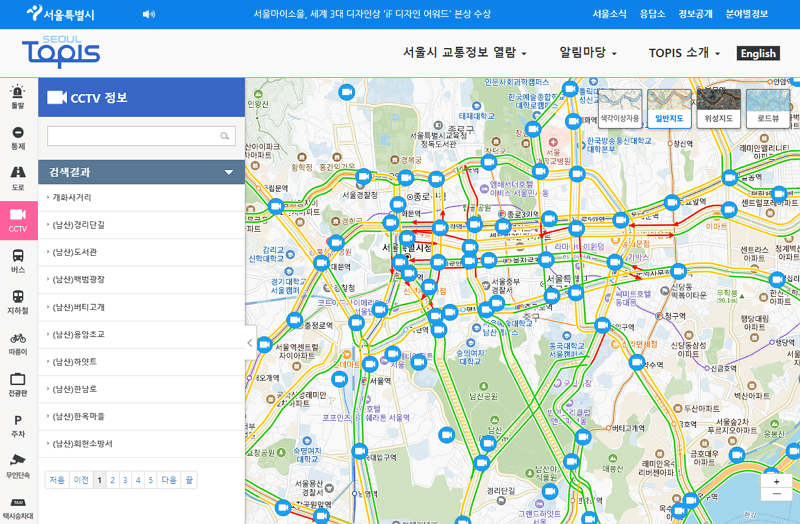Zoom in the map with plus button
800x524 pixels.
pyautogui.click(x=776, y=482)
